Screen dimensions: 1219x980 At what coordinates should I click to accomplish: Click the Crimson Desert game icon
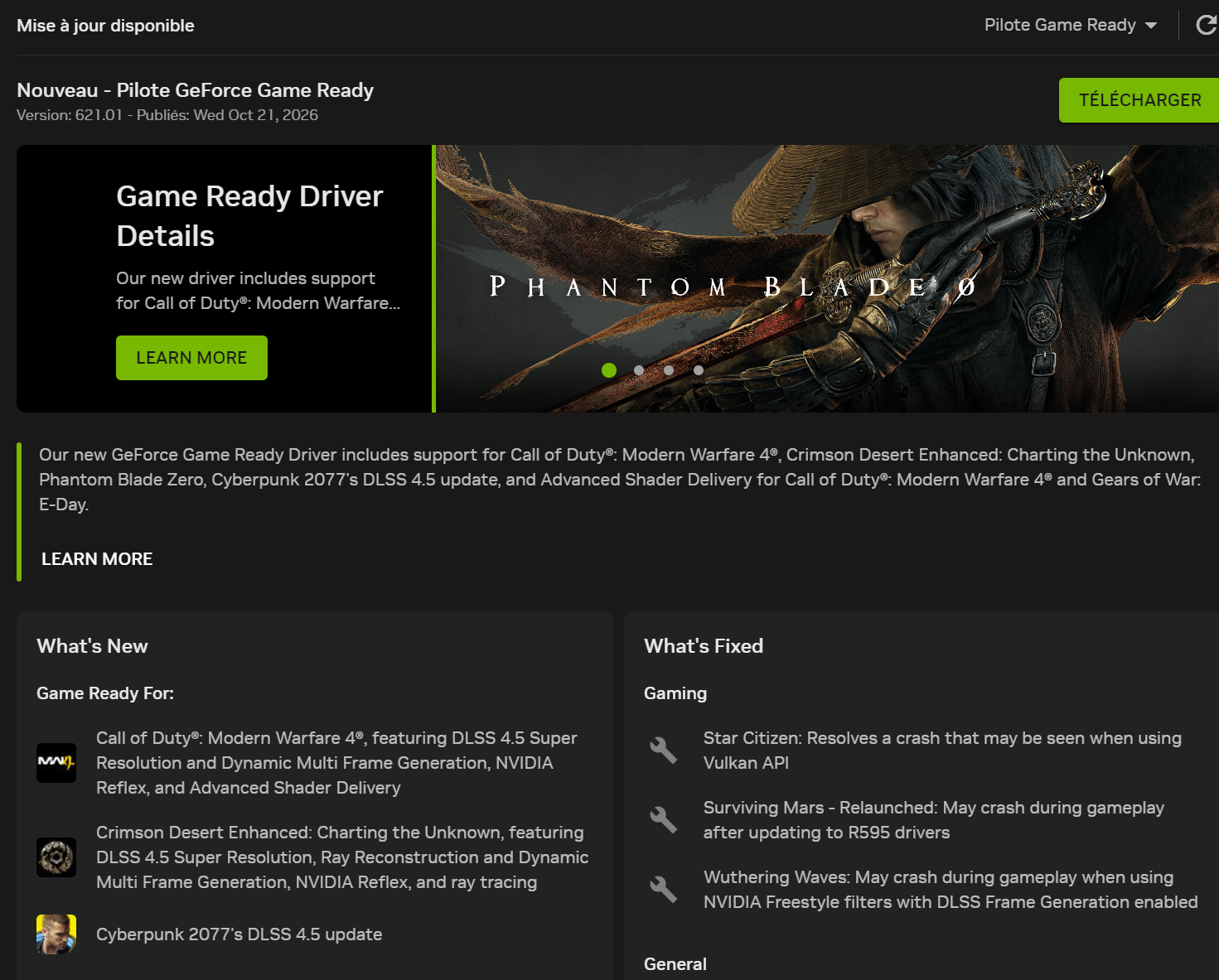point(56,857)
